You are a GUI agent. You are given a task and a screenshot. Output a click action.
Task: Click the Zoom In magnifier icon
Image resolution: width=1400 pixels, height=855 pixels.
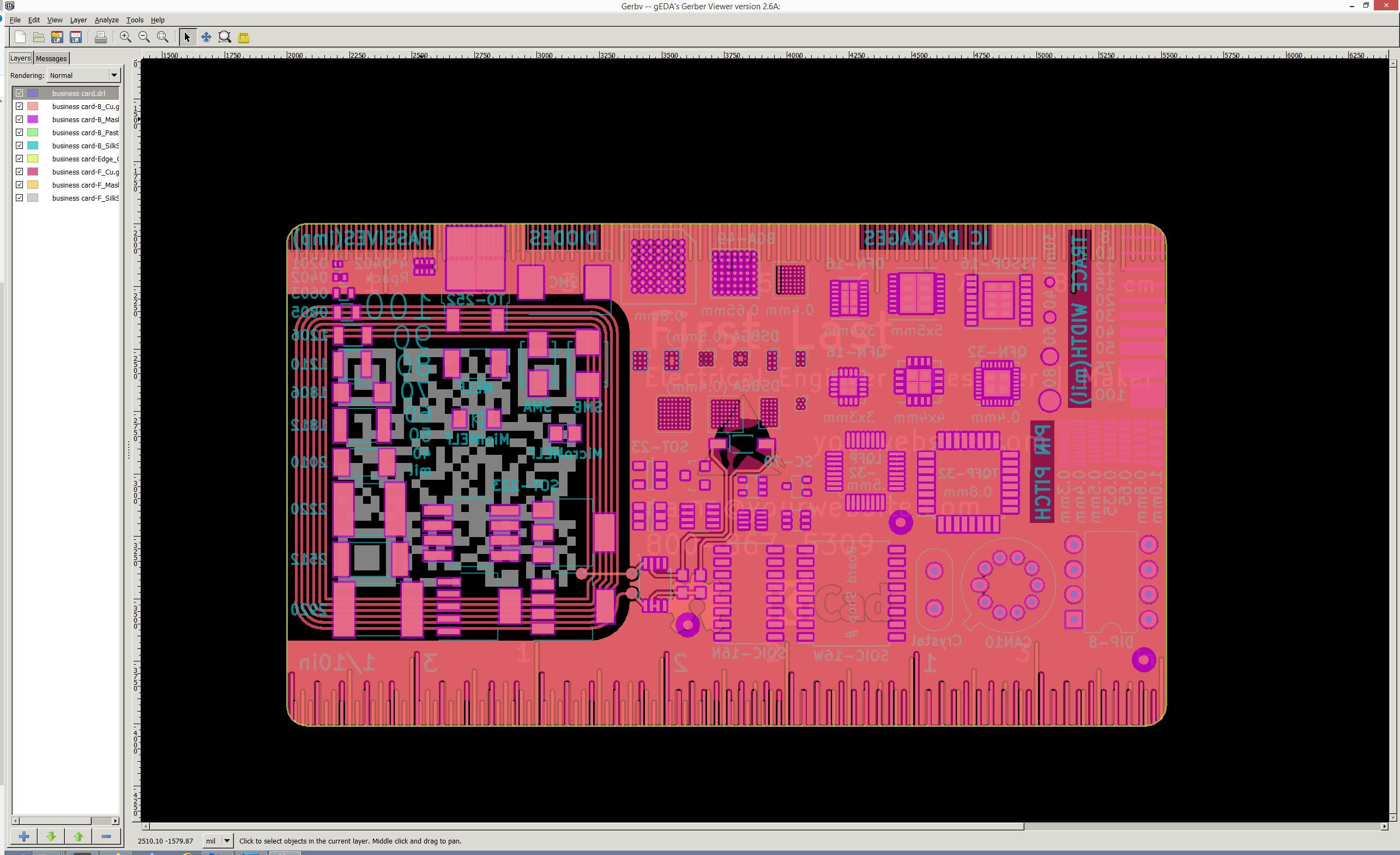coord(125,38)
